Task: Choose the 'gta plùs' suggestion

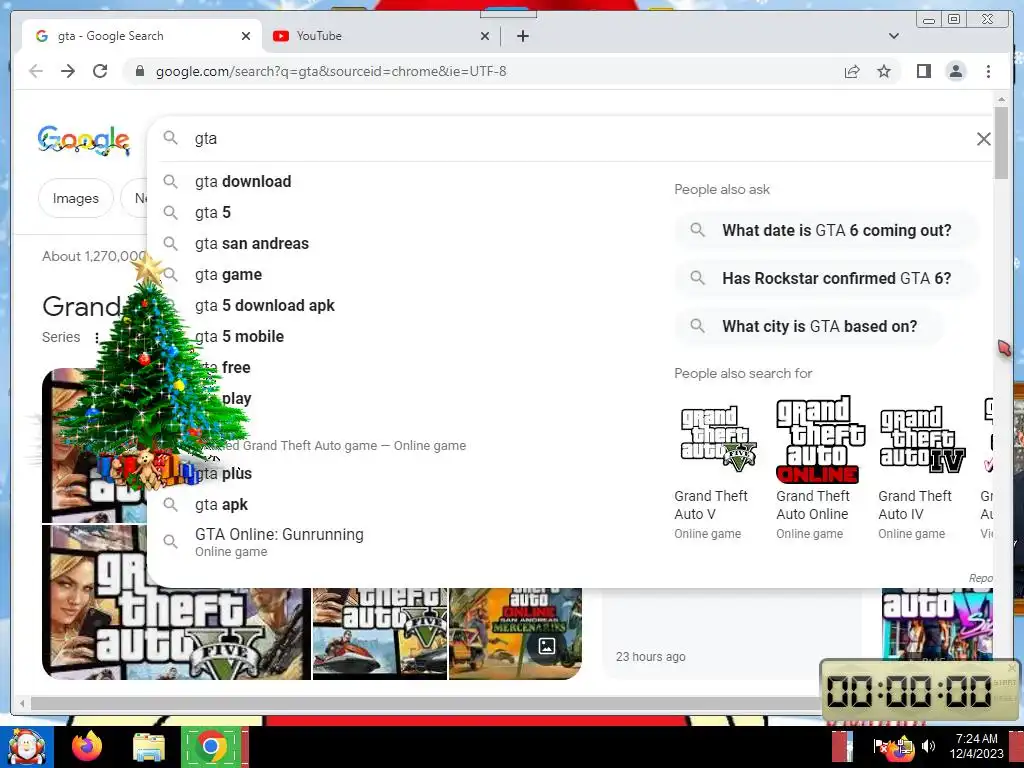Action: pos(223,473)
